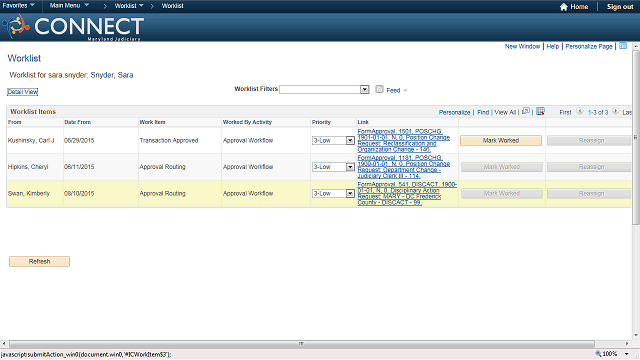
Task: Click the Personalize grid link
Action: pos(454,112)
